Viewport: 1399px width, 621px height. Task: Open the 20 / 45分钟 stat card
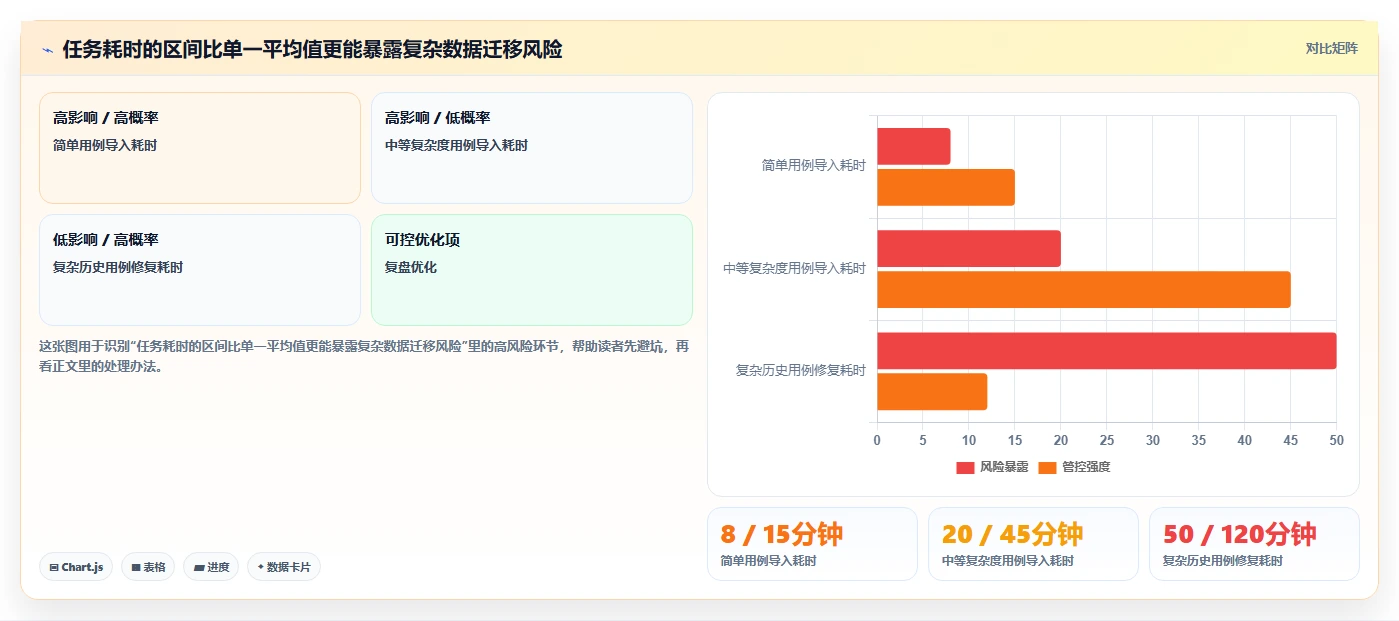pos(1033,544)
